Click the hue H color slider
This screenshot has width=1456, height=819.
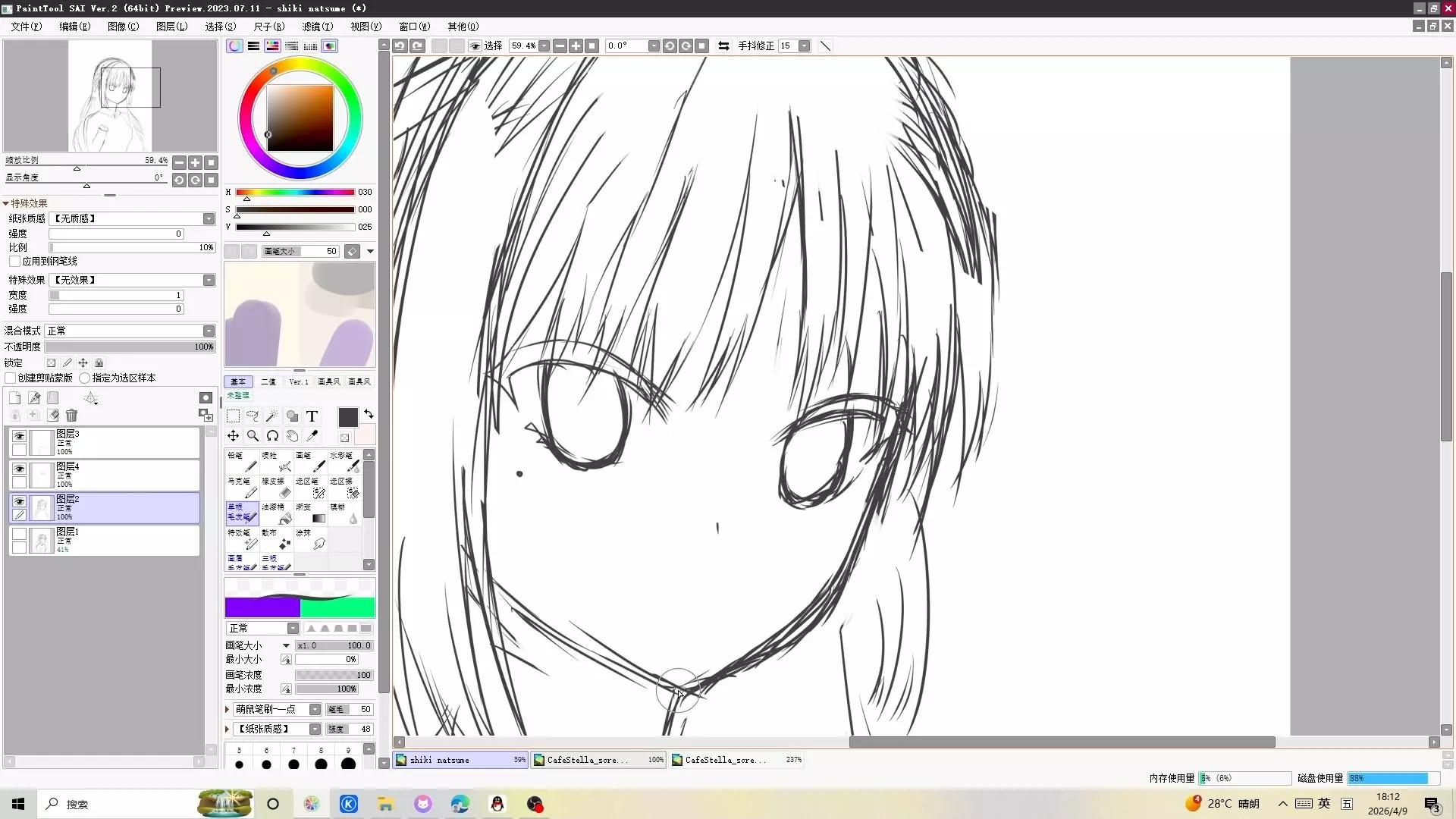tap(295, 193)
